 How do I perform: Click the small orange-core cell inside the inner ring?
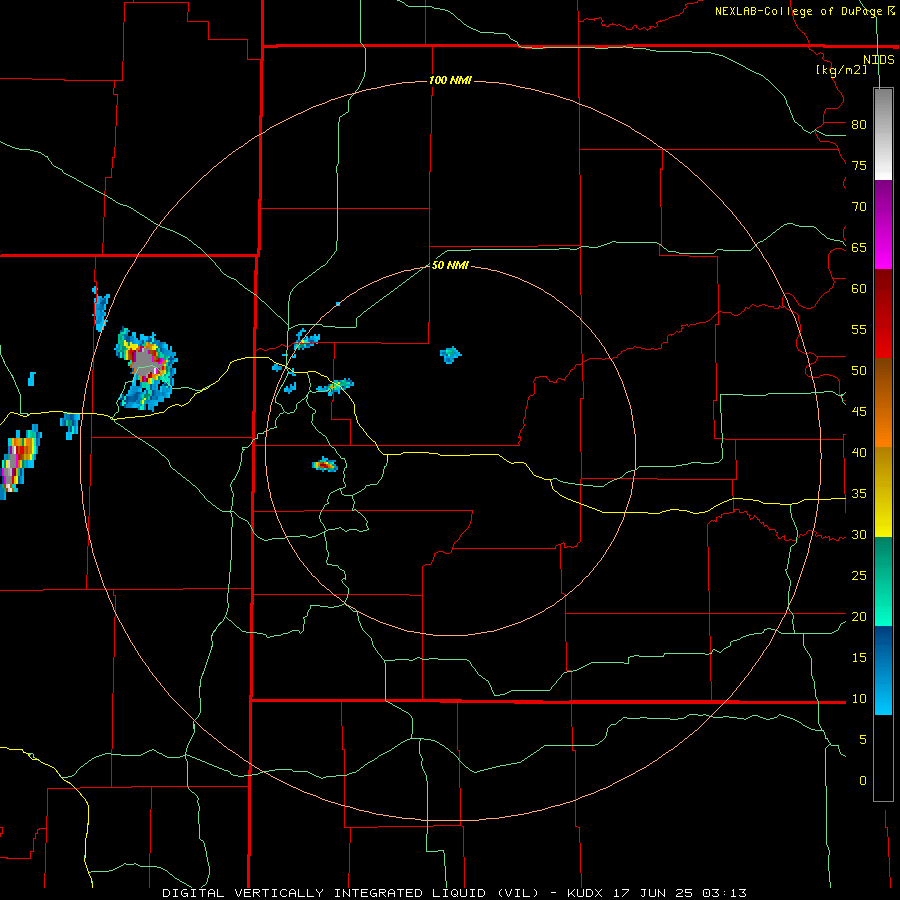coord(325,464)
